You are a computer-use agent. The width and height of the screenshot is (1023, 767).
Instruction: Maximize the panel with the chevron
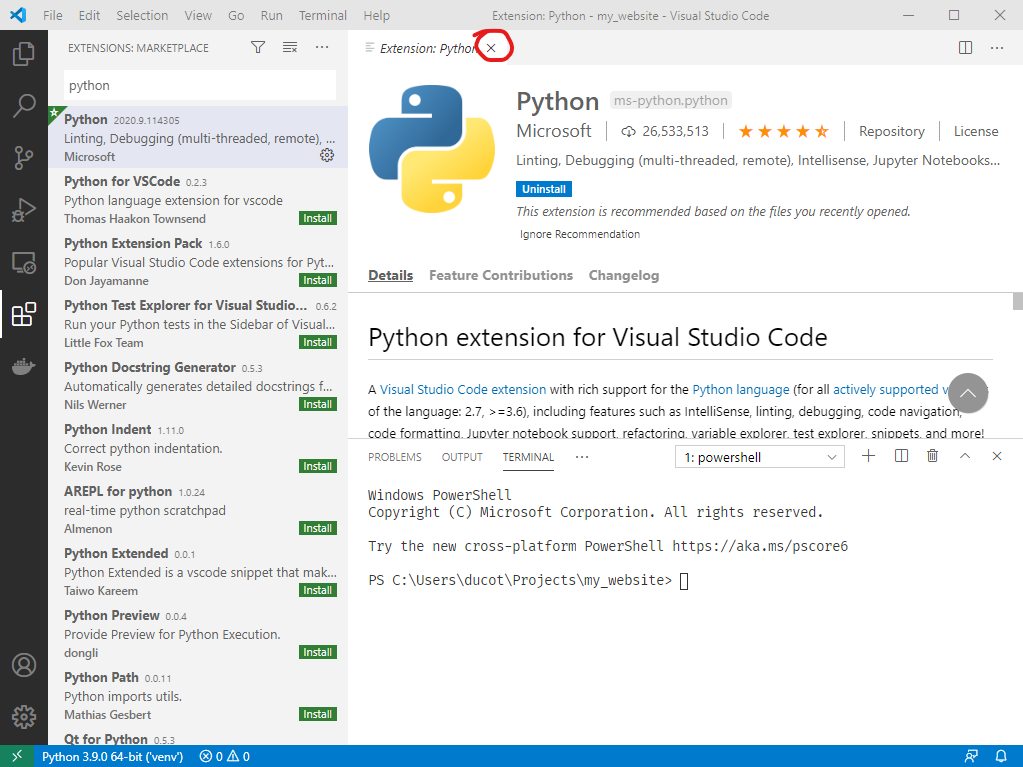click(x=964, y=455)
